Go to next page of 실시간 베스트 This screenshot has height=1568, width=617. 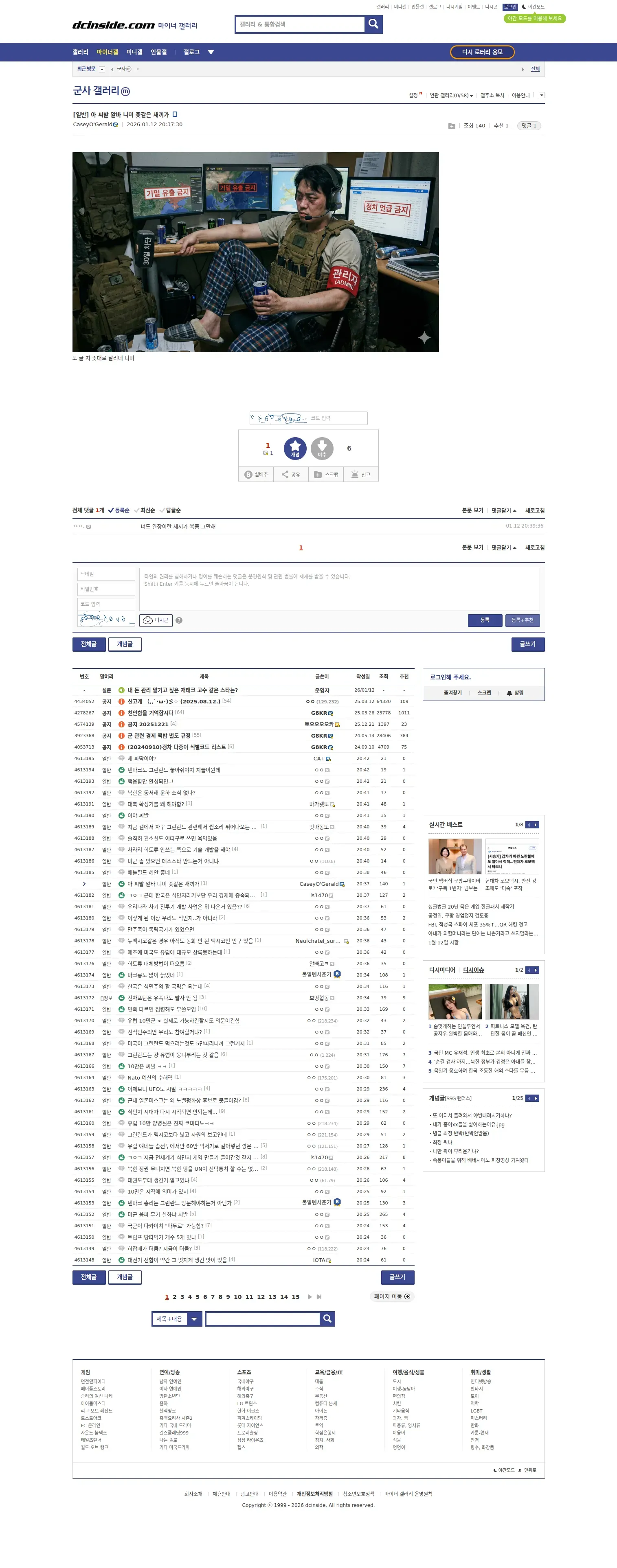pos(536,825)
